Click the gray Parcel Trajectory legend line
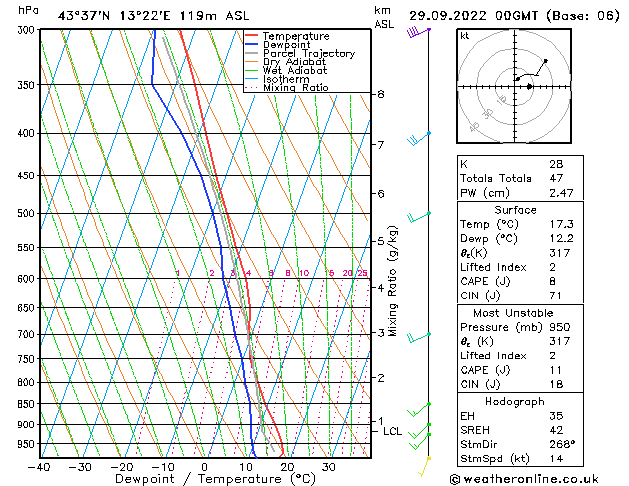The width and height of the screenshot is (629, 486). (251, 53)
